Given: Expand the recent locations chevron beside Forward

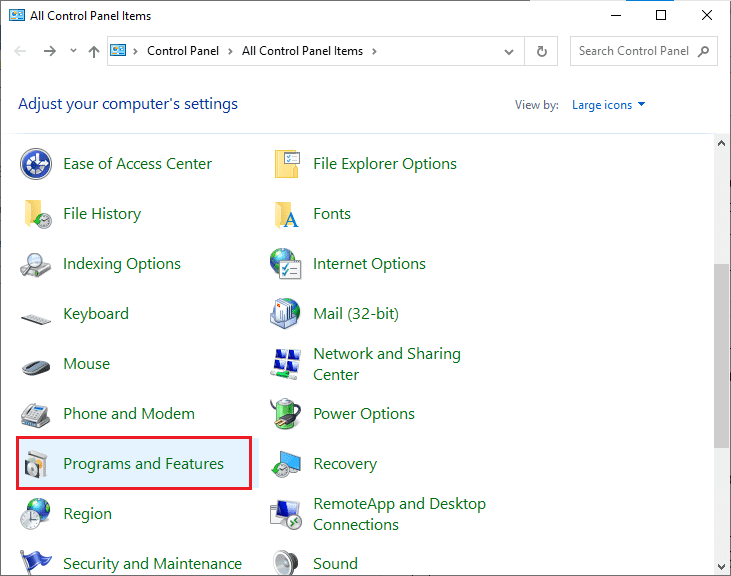Looking at the screenshot, I should point(73,52).
